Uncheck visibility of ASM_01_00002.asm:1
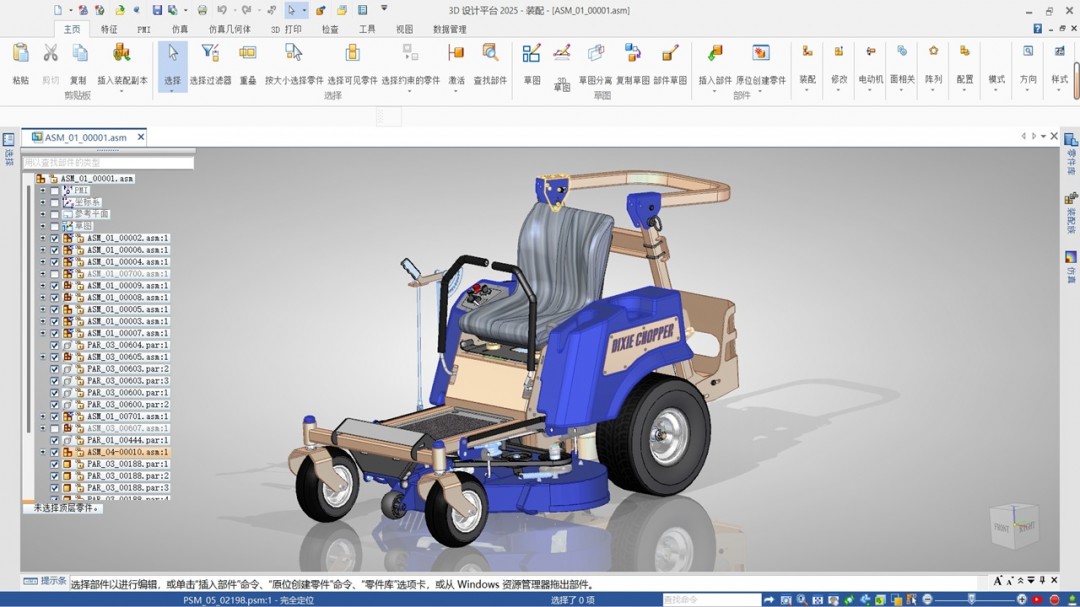The width and height of the screenshot is (1080, 607). click(x=55, y=238)
